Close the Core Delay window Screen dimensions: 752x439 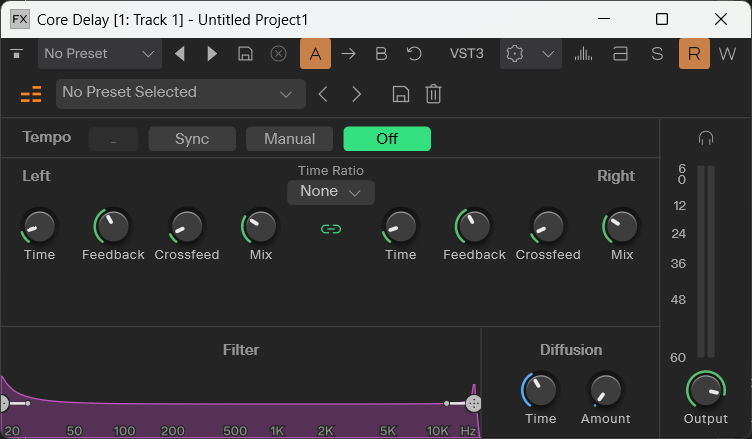pyautogui.click(x=721, y=19)
